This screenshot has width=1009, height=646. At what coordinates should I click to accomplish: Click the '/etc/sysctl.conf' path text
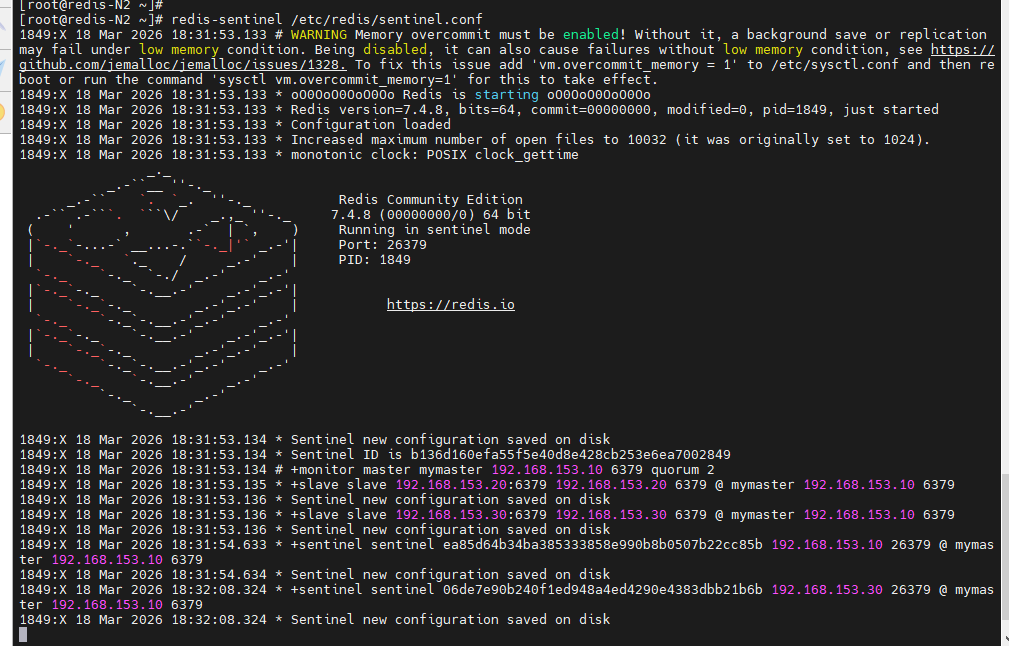tap(834, 64)
